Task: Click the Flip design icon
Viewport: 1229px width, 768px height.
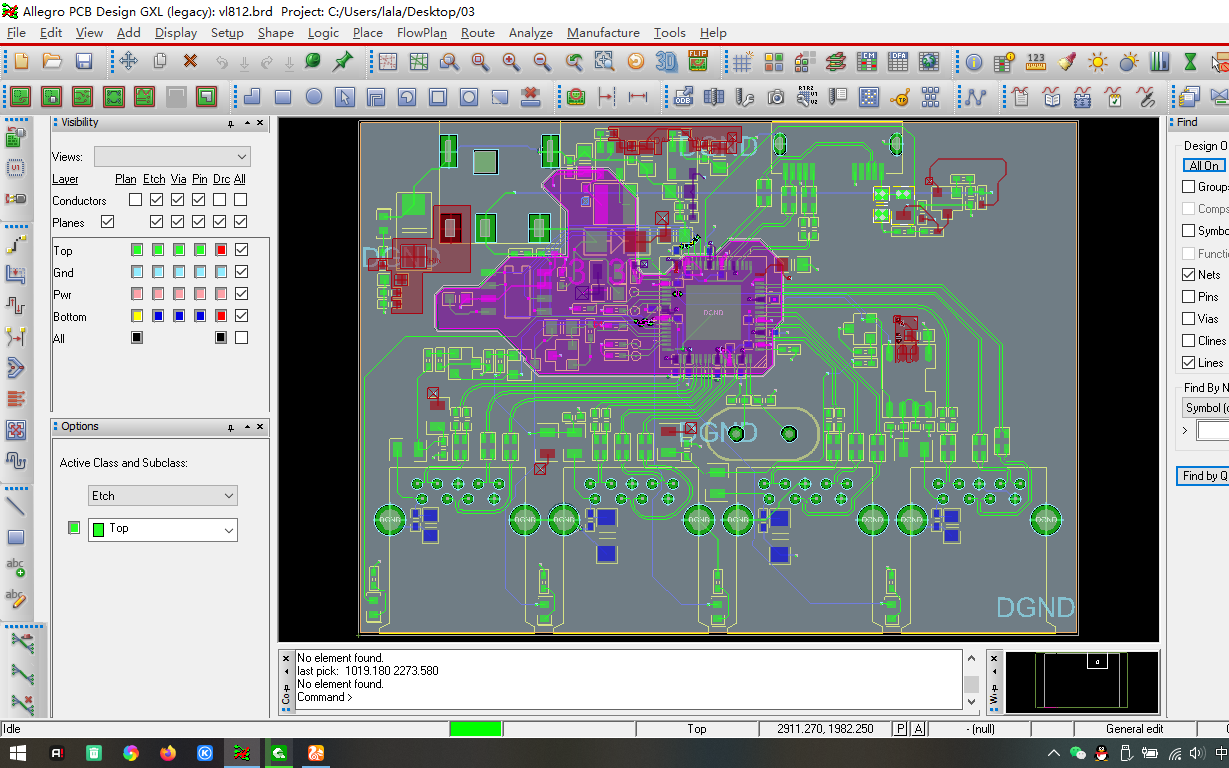Action: pos(698,62)
